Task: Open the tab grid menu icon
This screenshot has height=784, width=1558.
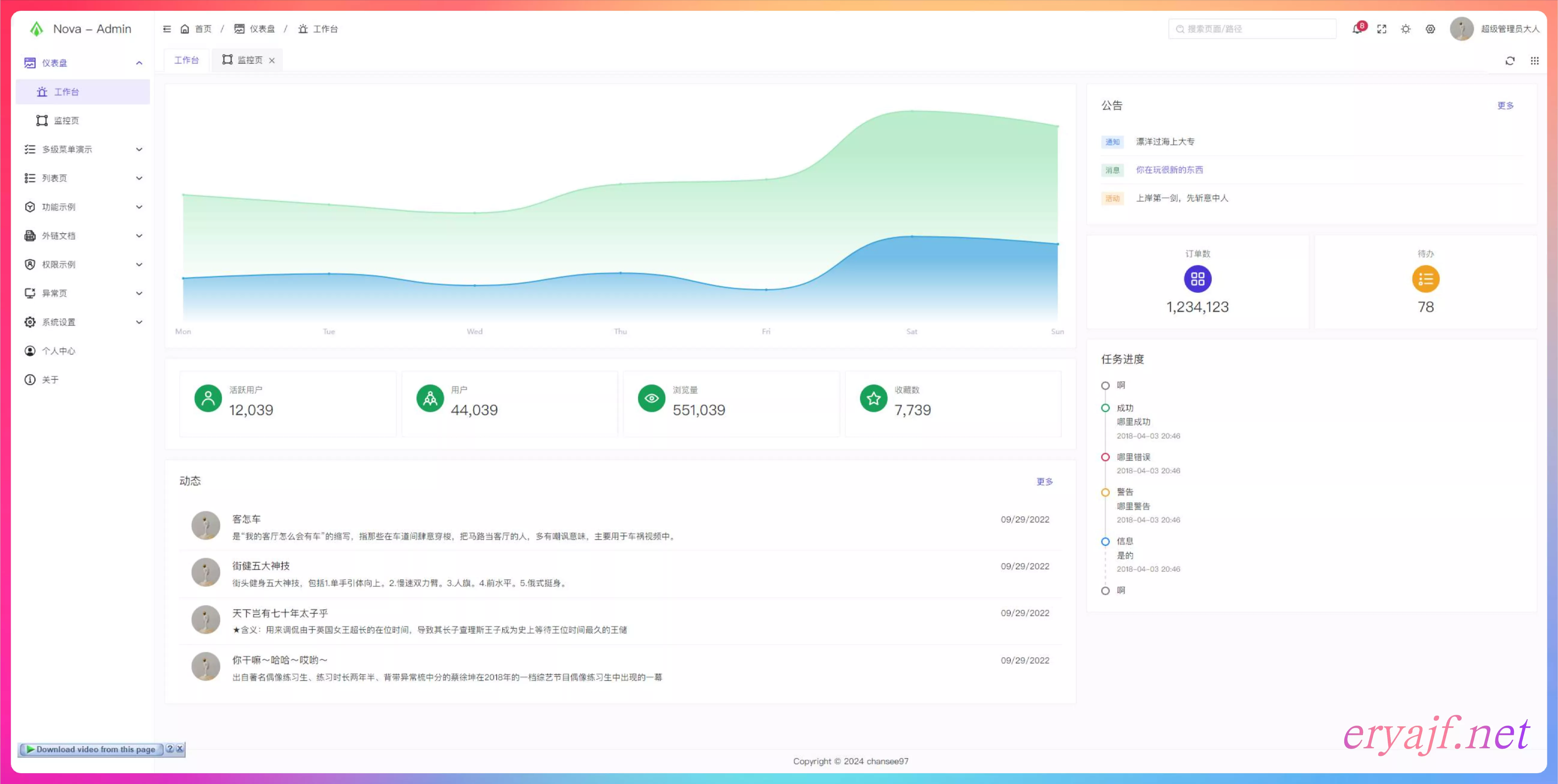Action: click(x=1534, y=61)
